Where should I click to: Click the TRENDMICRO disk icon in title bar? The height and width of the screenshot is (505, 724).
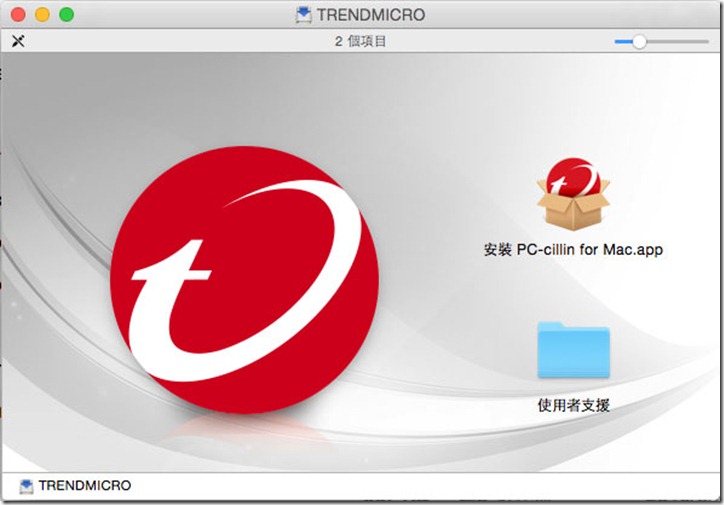point(303,15)
